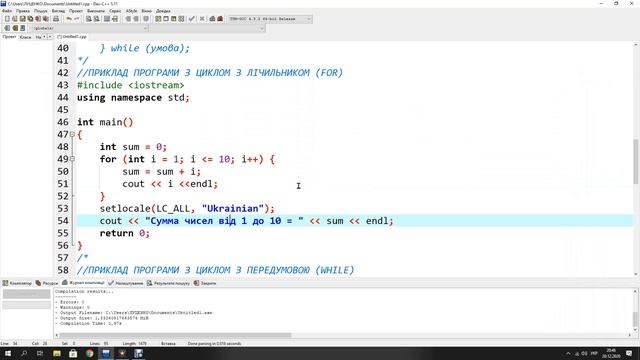The height and width of the screenshot is (360, 640).
Task: Click Rebuild All toolbar icon
Action: (181, 19)
